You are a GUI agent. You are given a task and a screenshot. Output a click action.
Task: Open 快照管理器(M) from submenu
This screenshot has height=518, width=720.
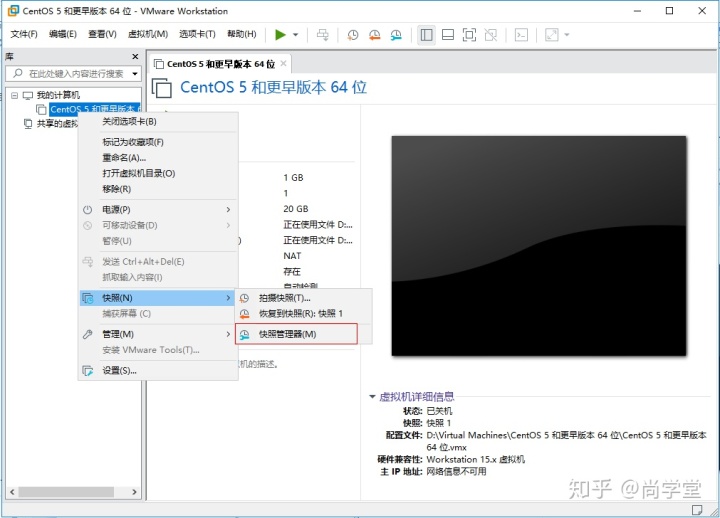(296, 334)
